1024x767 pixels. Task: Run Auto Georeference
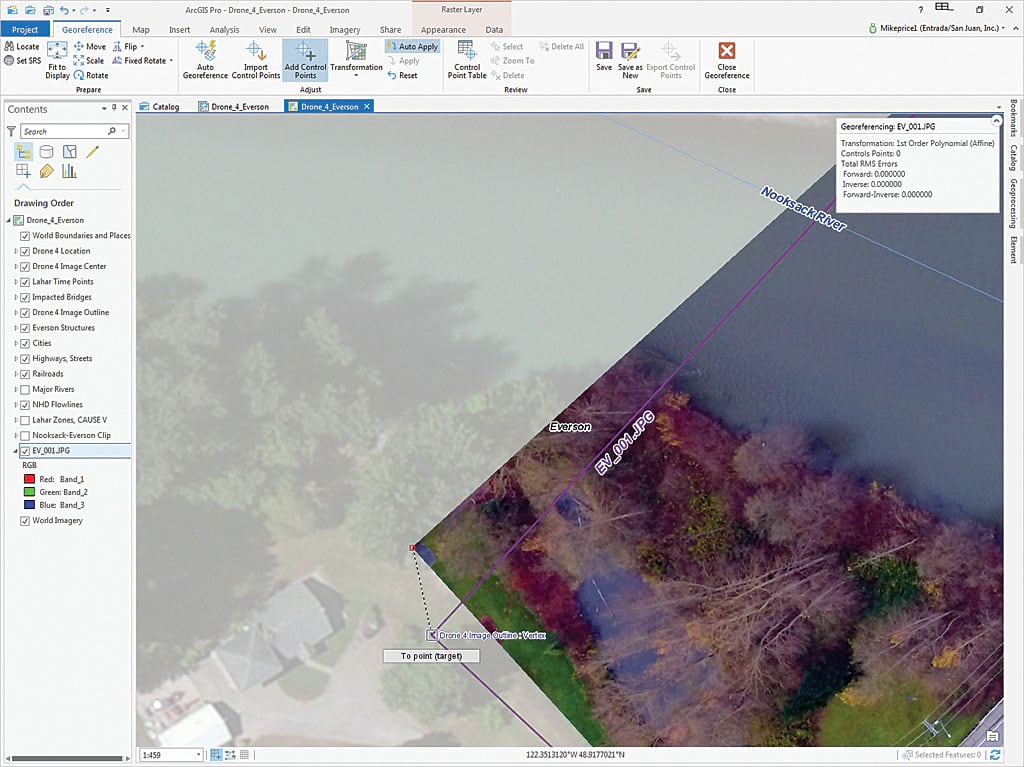[205, 60]
